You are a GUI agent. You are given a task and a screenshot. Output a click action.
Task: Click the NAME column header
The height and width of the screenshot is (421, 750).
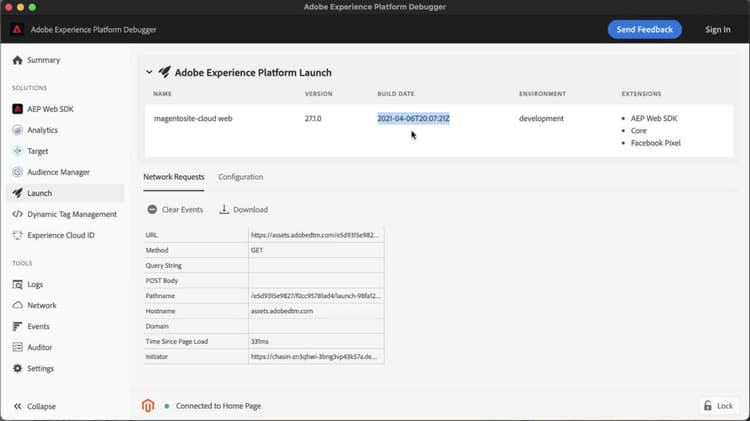(x=162, y=94)
